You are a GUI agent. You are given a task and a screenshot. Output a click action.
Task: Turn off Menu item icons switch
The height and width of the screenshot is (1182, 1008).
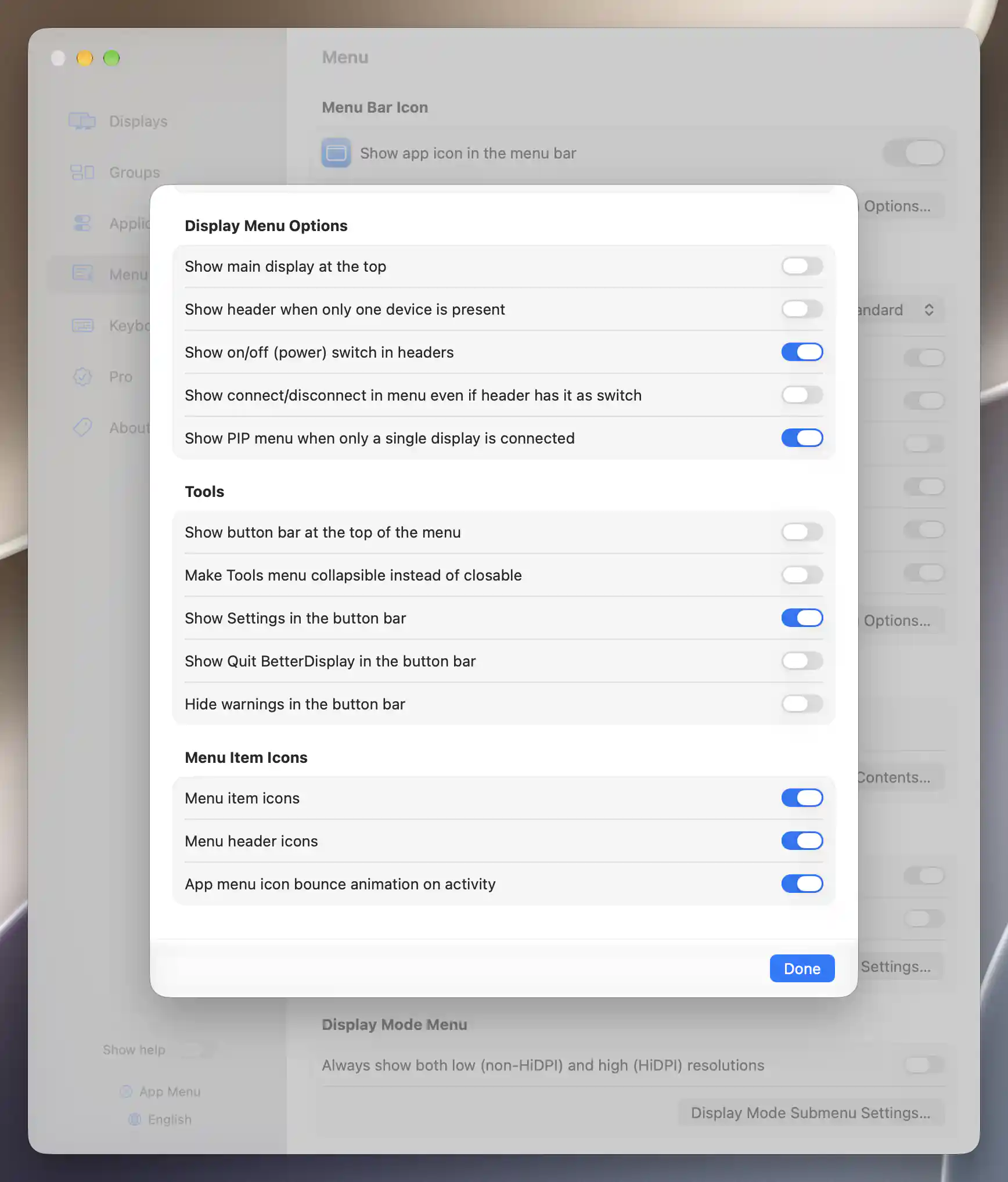(802, 798)
